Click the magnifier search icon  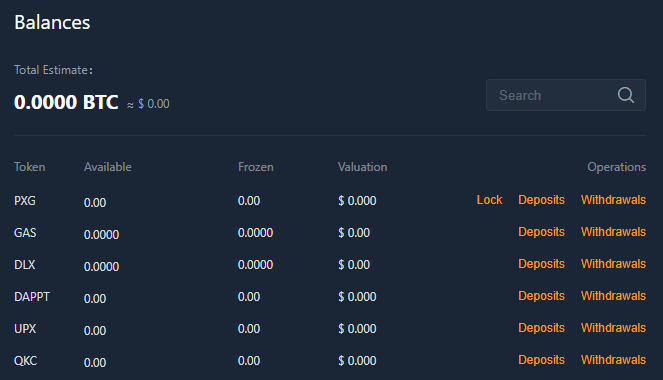coord(625,95)
